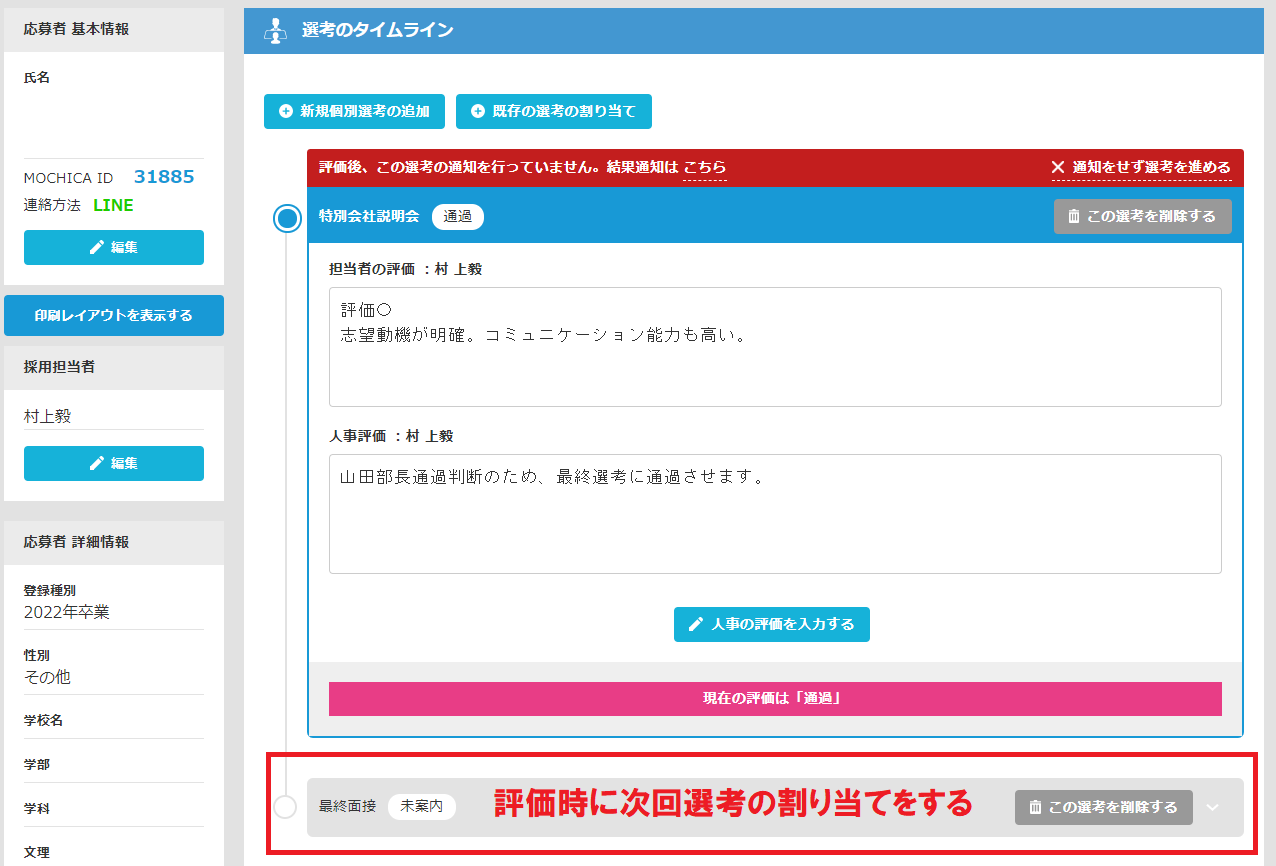Viewport: 1276px width, 866px height.
Task: Click plus icon on 新規個別選考の追加
Action: (286, 112)
